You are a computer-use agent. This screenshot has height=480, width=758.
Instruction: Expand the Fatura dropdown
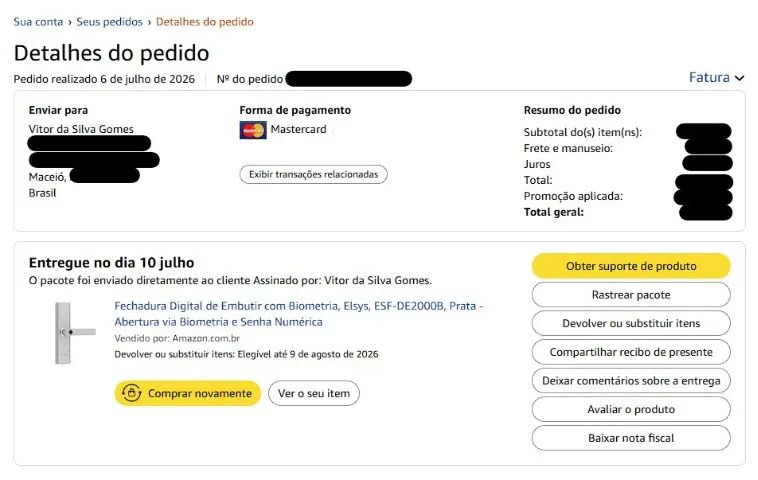pos(716,77)
